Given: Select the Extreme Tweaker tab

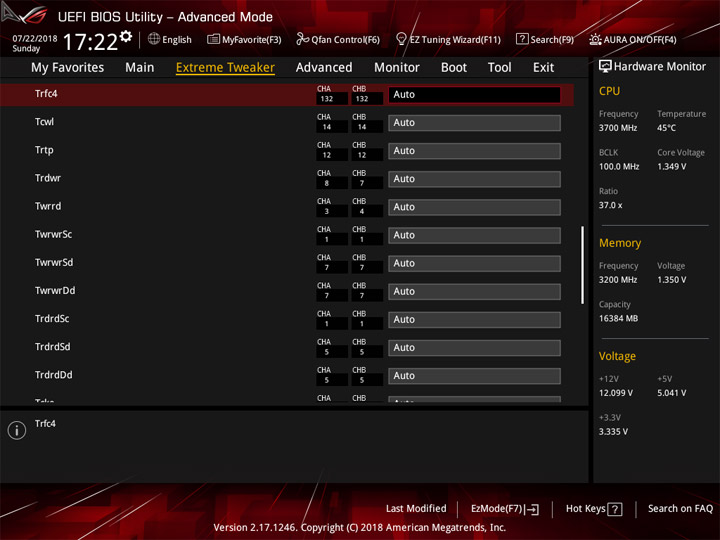Looking at the screenshot, I should click(x=225, y=68).
